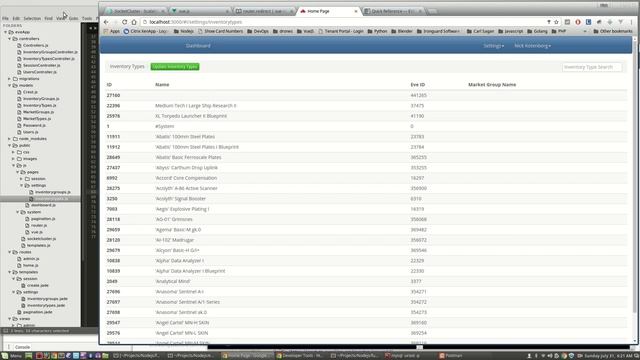Open the Tools menu in the editor
Image resolution: width=640 pixels, height=360 pixels.
(x=87, y=18)
